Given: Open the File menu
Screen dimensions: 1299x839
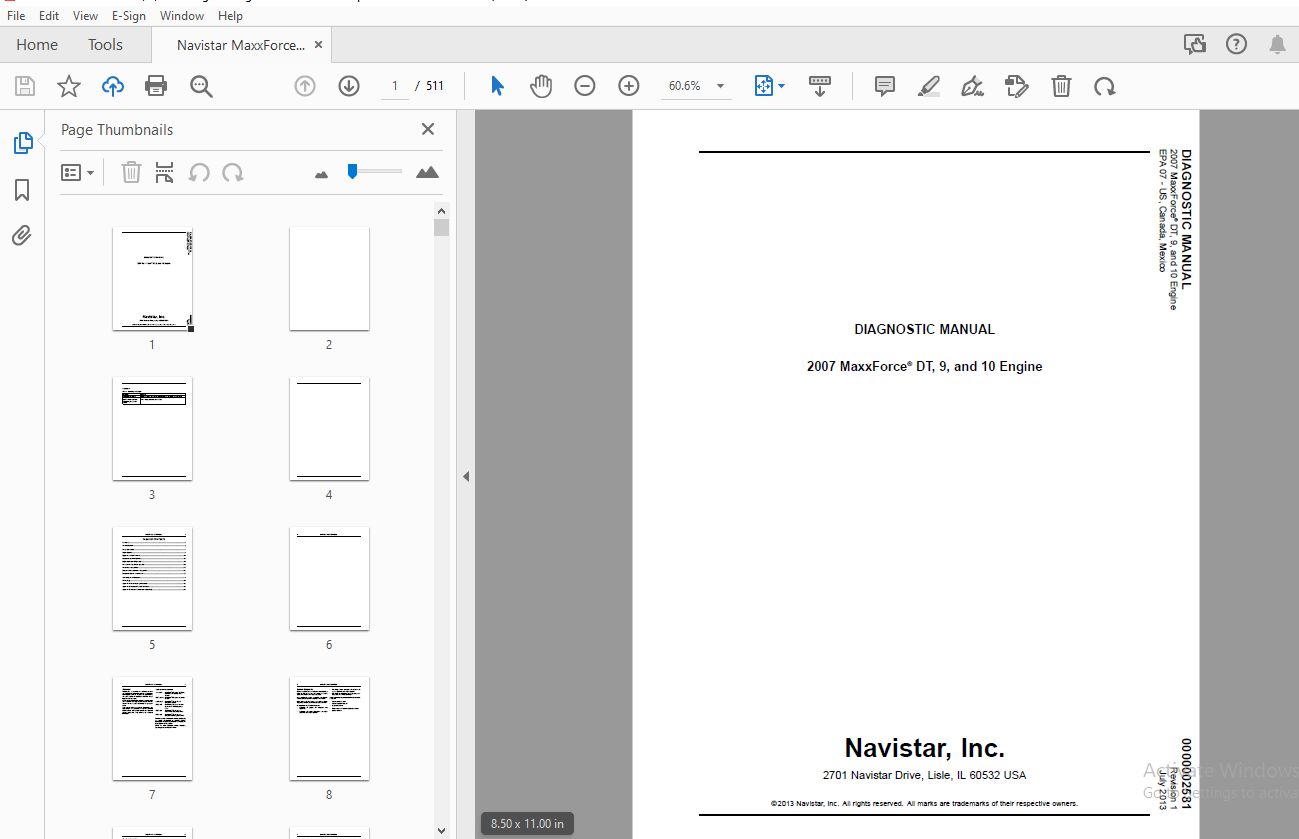Looking at the screenshot, I should (16, 16).
